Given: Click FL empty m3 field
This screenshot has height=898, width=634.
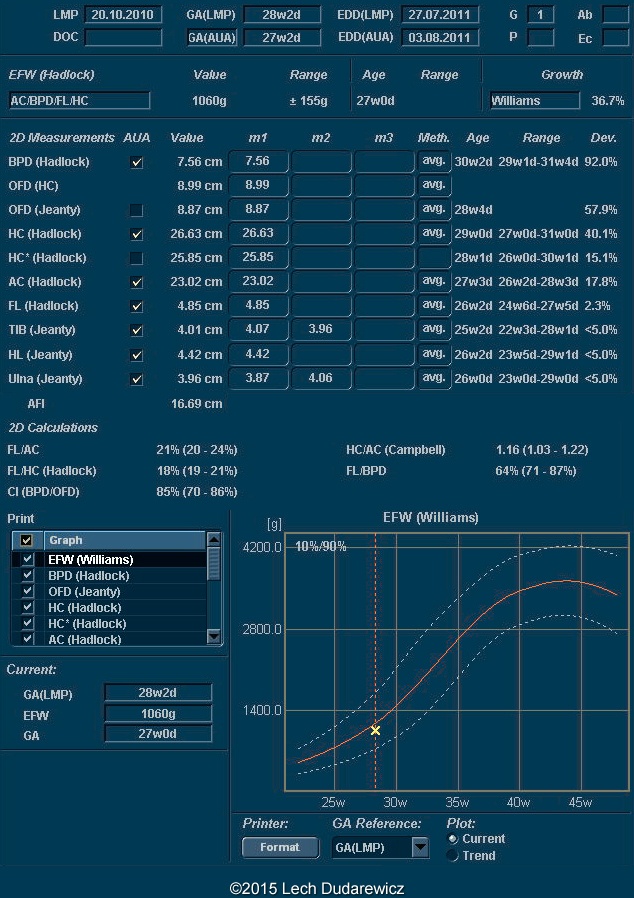Looking at the screenshot, I should coord(384,306).
